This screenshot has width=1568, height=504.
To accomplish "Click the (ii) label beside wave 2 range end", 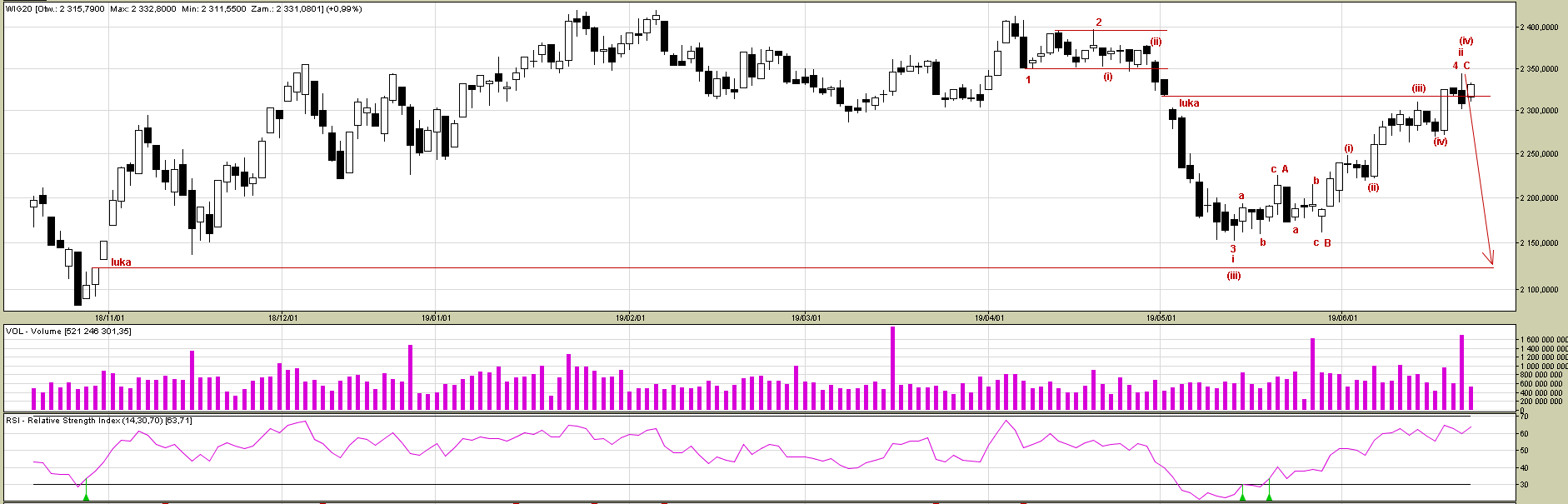I will pos(1156,42).
